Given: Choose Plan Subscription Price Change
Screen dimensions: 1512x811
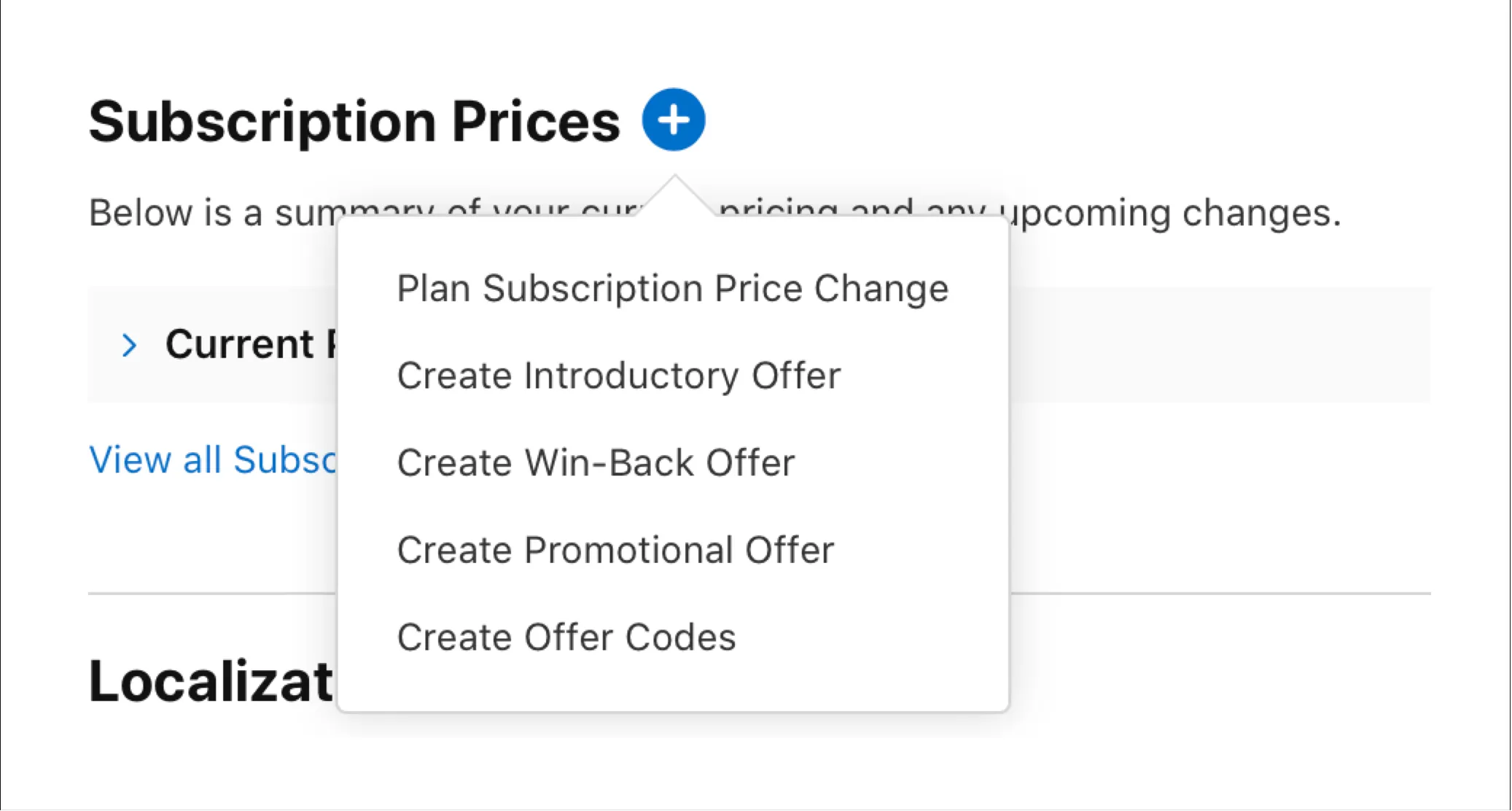Looking at the screenshot, I should (x=672, y=287).
